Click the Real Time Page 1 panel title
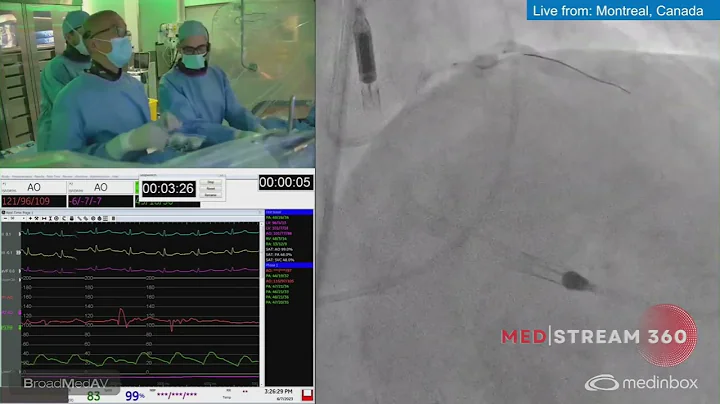The image size is (720, 404). (x=19, y=213)
